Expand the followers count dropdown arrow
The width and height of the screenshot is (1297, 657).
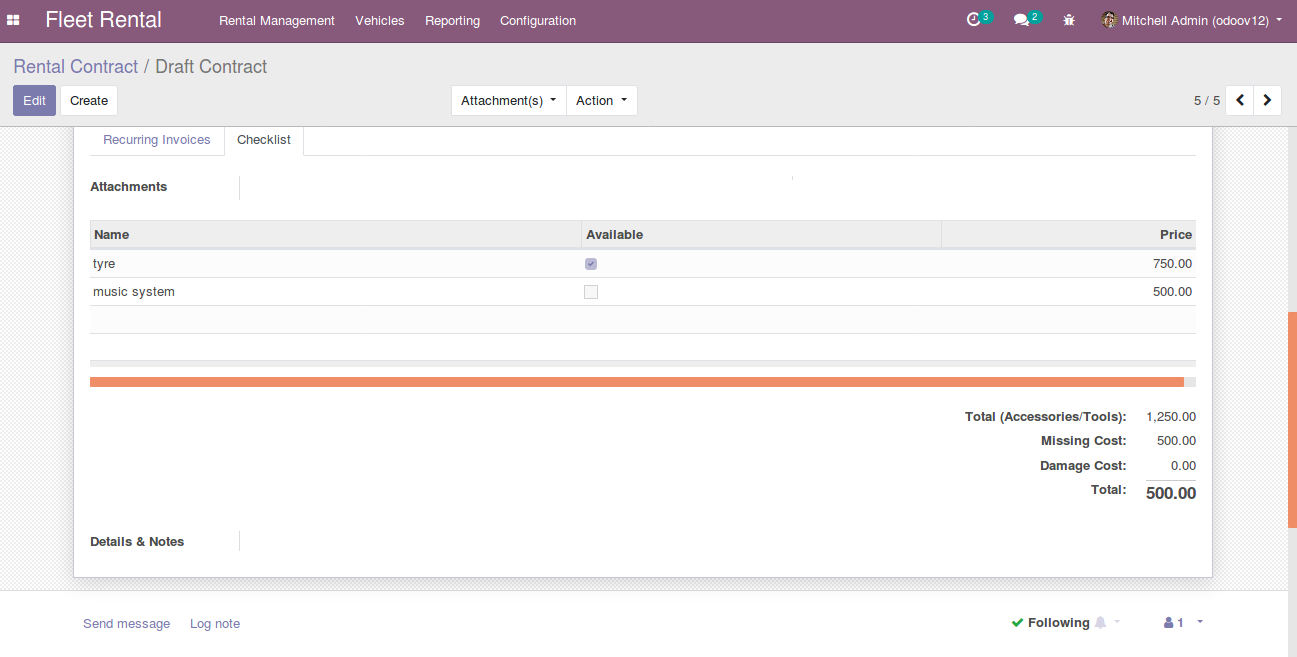point(1200,622)
